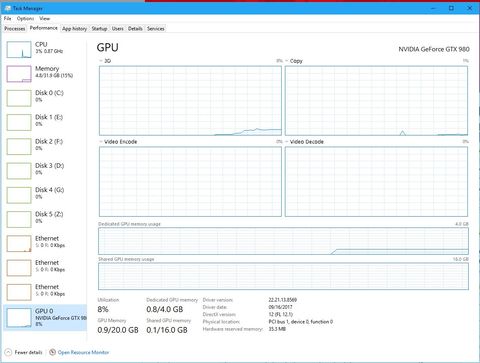Click the 35.3 MB hardware reserved value
The width and height of the screenshot is (480, 363).
pyautogui.click(x=277, y=329)
